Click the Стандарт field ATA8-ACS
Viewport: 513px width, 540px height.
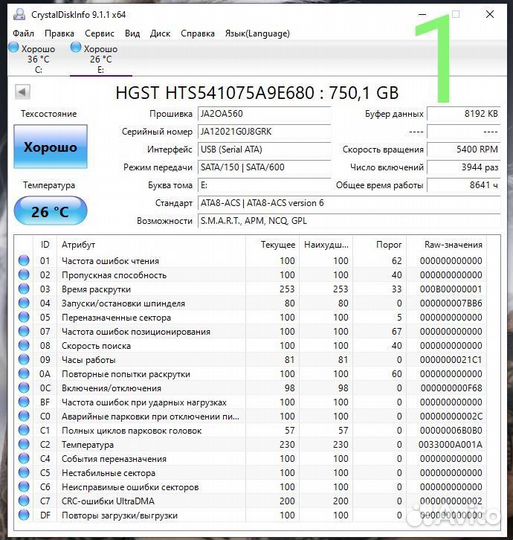click(x=349, y=203)
